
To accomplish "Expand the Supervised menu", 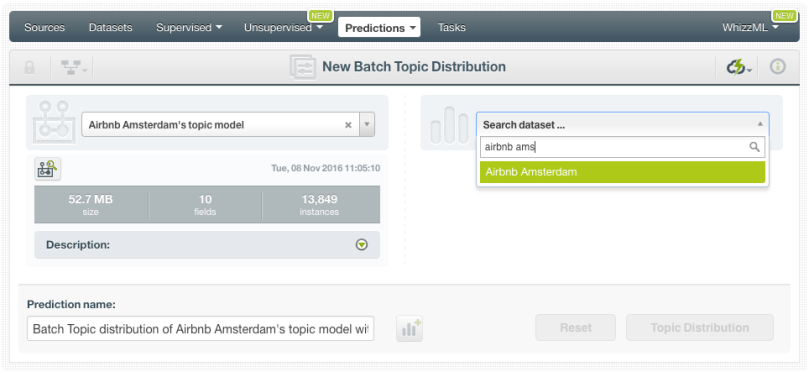I will 189,27.
